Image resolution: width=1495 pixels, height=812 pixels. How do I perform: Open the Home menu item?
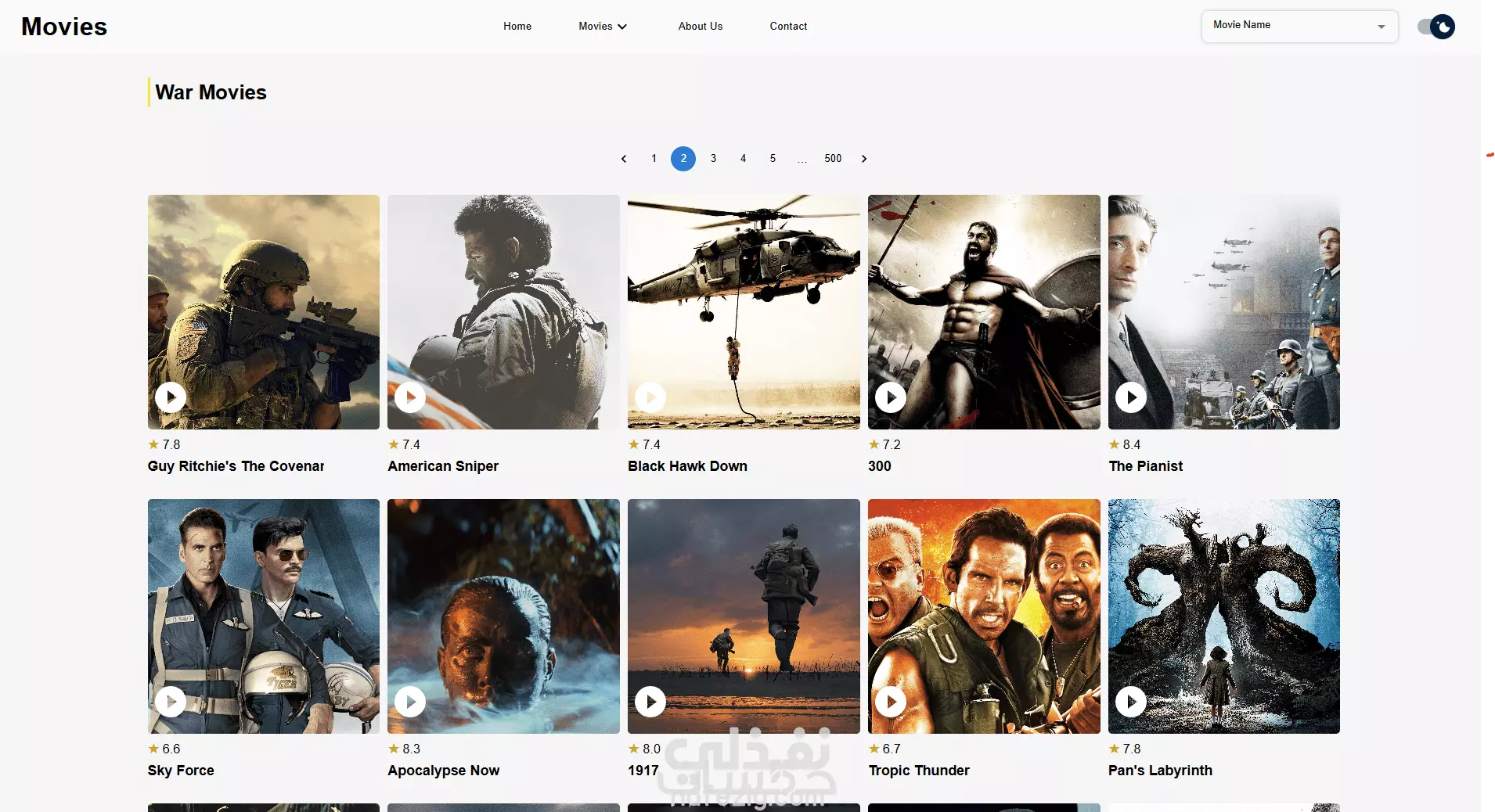[x=517, y=27]
